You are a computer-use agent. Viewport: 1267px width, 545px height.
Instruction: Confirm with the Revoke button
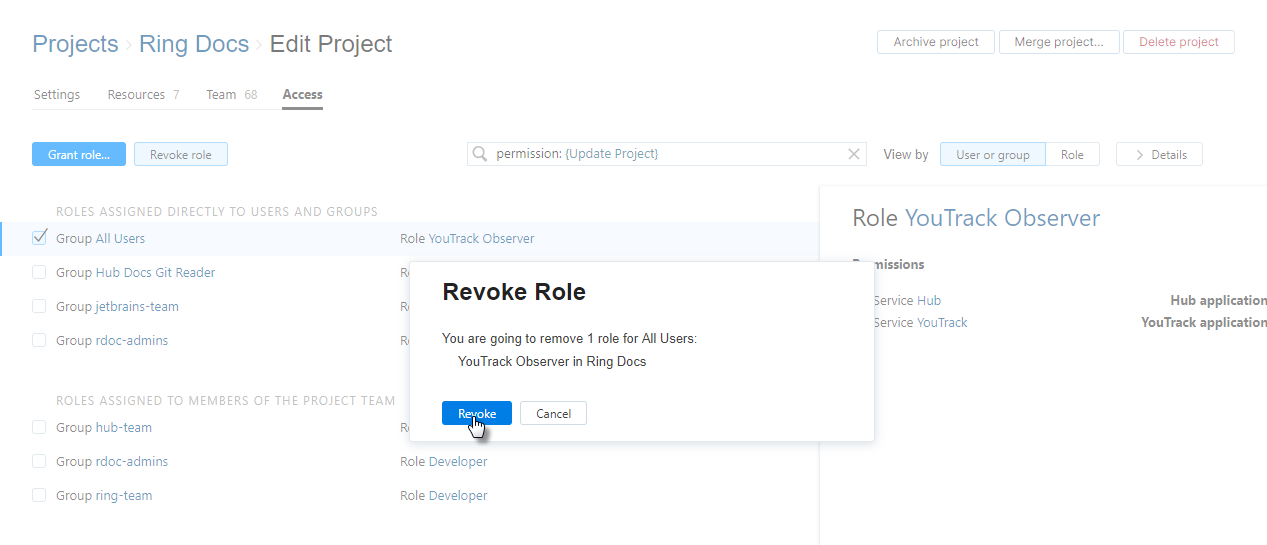pos(477,413)
